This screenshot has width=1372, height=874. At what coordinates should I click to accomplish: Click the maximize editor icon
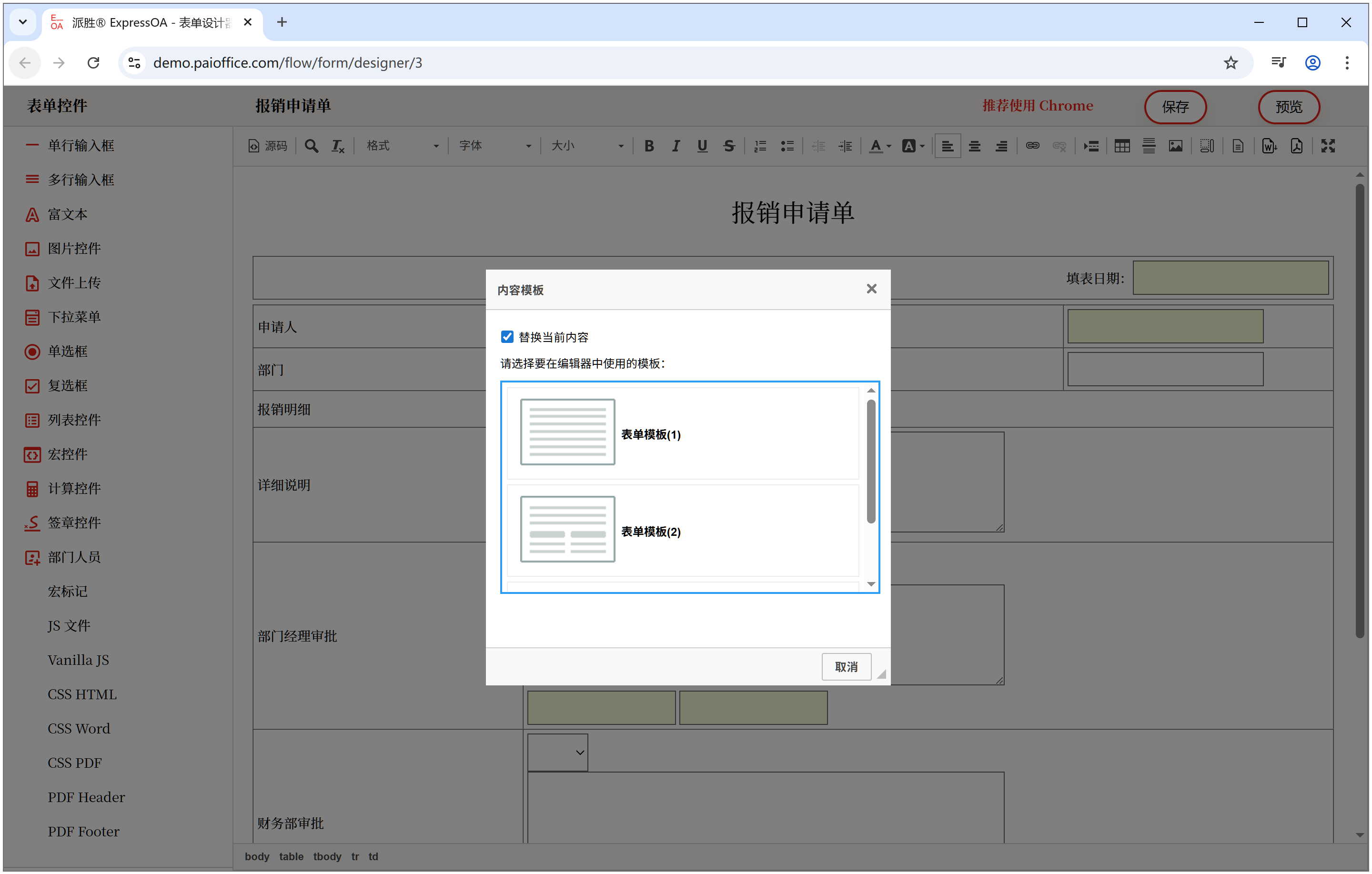click(x=1328, y=146)
